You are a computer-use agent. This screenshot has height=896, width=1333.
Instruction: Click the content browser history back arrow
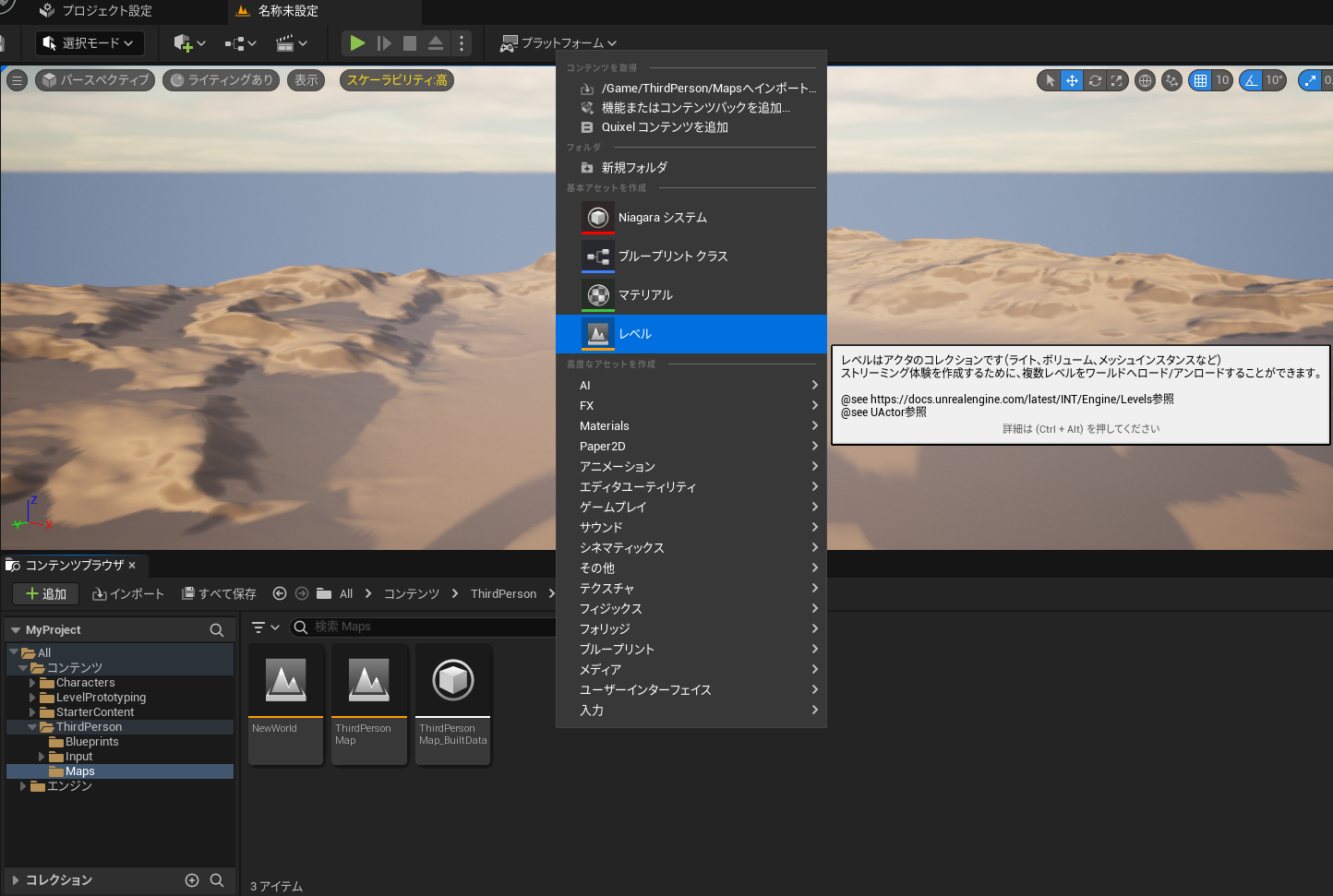click(280, 593)
